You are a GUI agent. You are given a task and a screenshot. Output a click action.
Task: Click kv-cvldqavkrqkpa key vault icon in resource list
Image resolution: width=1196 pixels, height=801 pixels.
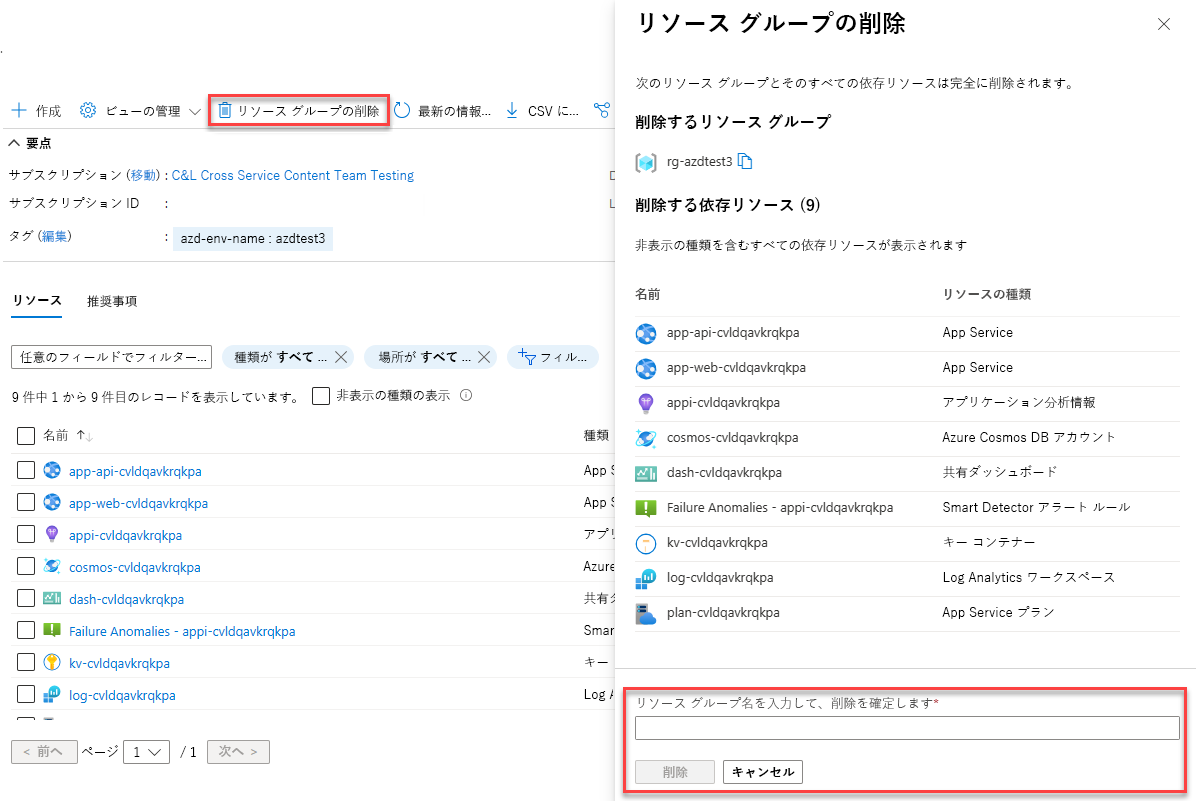coord(52,662)
